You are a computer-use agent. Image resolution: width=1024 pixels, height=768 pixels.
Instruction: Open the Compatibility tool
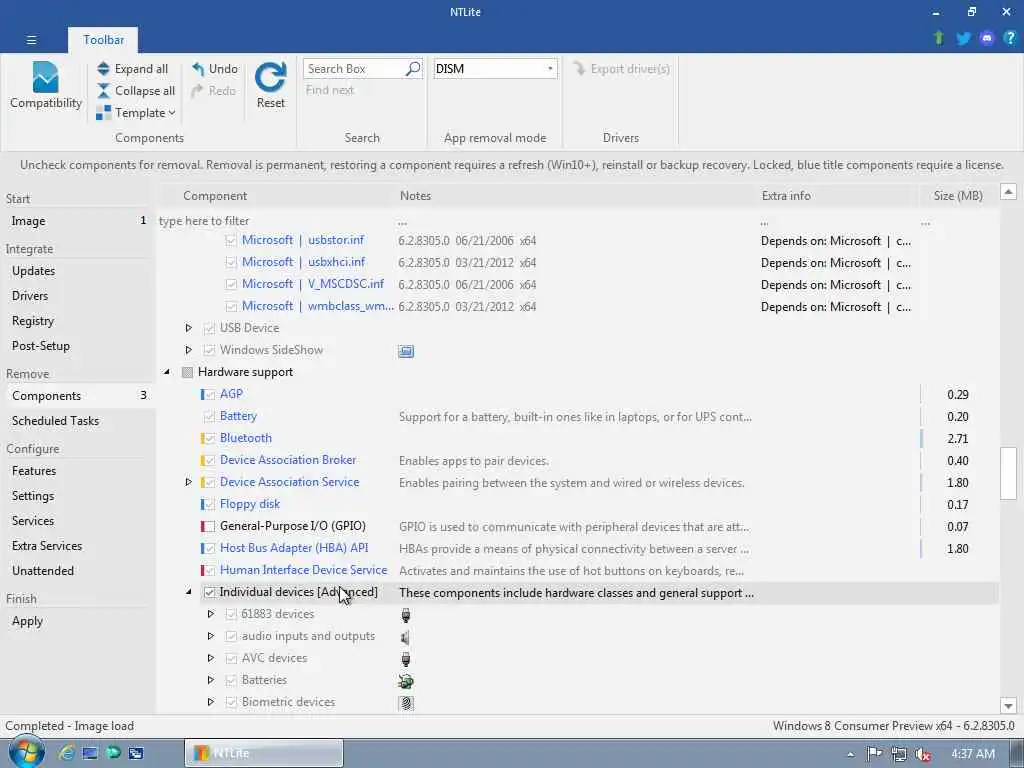(46, 85)
